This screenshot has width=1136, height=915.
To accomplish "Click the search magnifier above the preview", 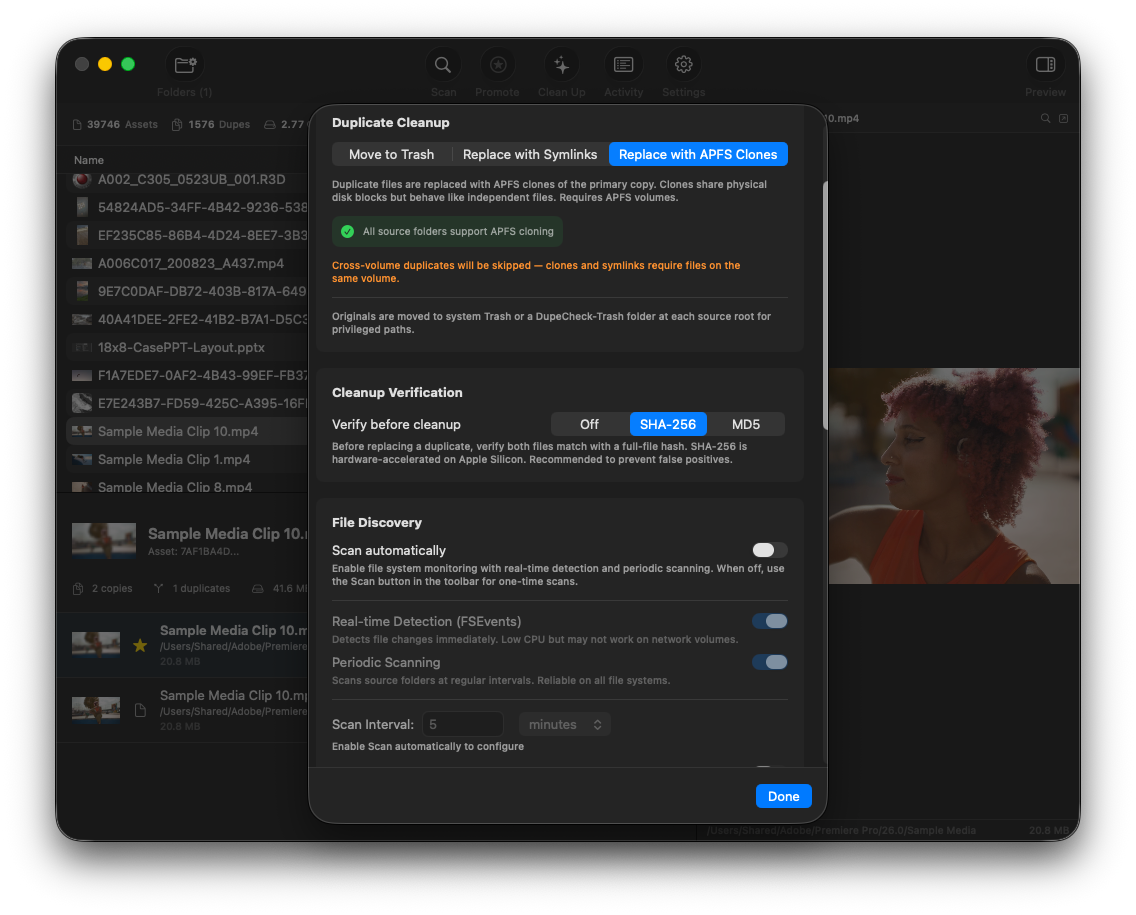I will coord(1046,118).
